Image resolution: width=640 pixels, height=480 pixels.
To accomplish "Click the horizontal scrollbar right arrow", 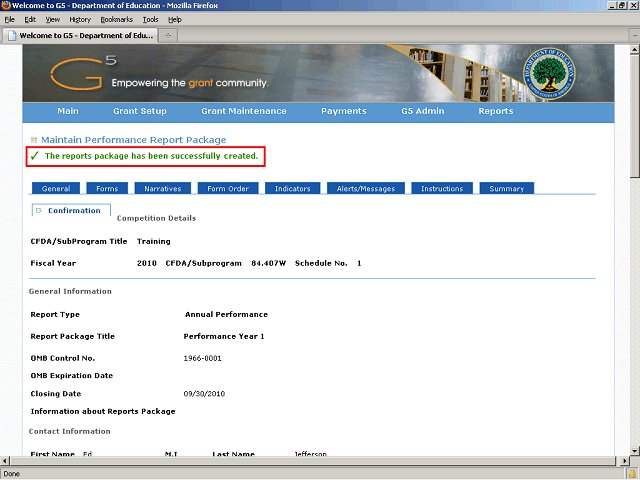I will [x=624, y=461].
